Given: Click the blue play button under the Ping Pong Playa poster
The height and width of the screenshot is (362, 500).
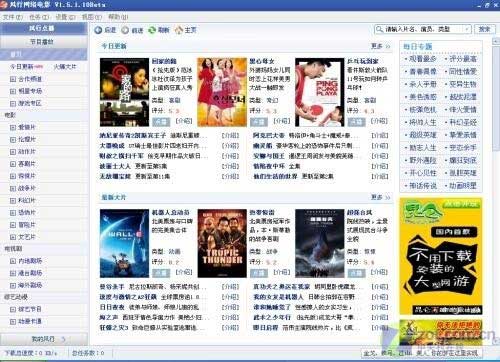Looking at the screenshot, I should click(356, 121).
